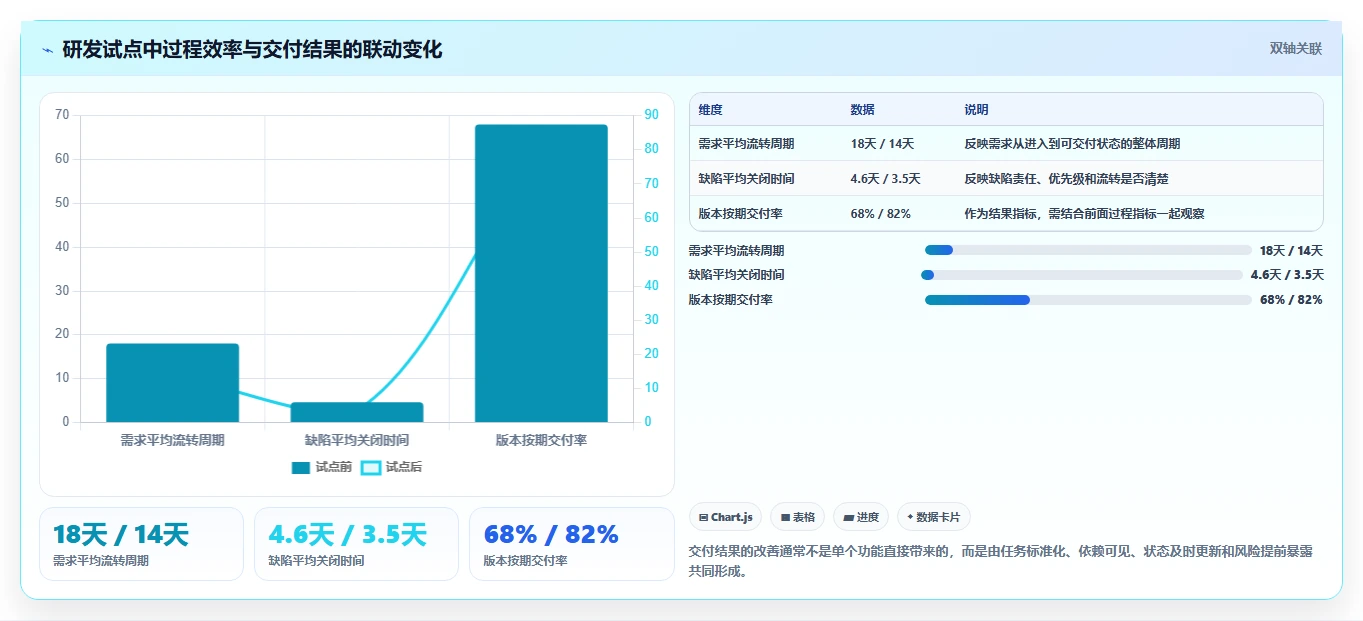1363x621 pixels.
Task: Click the 需求平均流转周期 progress bar
Action: point(1088,250)
